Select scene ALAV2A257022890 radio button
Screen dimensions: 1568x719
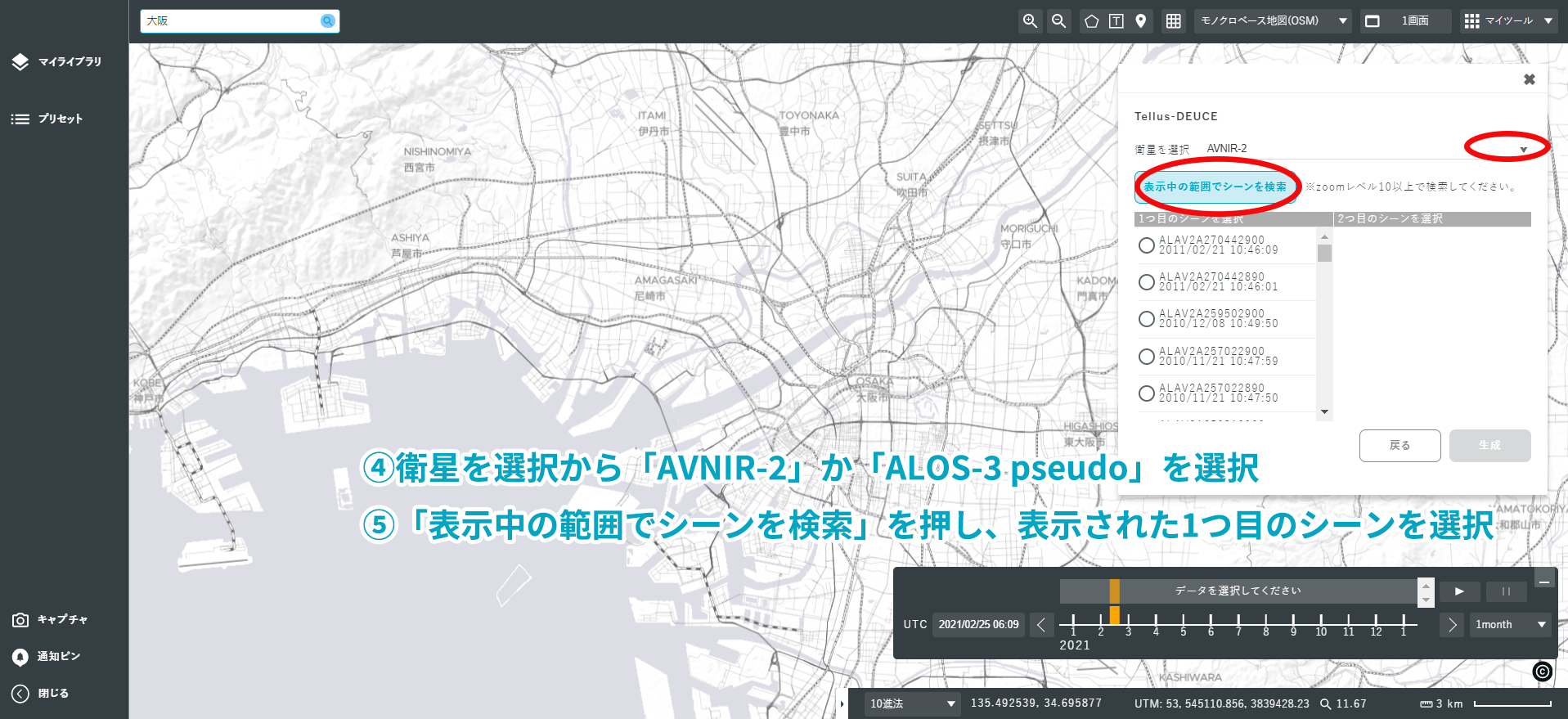(x=1146, y=393)
